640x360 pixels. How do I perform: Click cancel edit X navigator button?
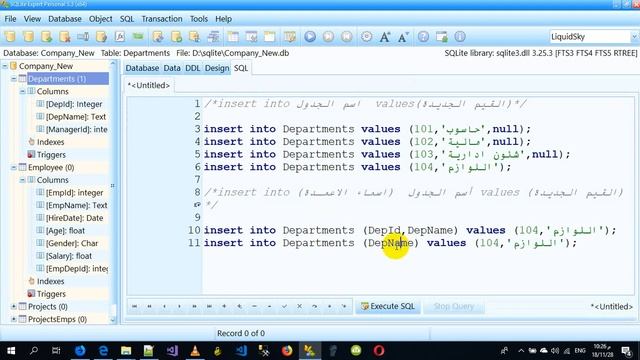299,306
